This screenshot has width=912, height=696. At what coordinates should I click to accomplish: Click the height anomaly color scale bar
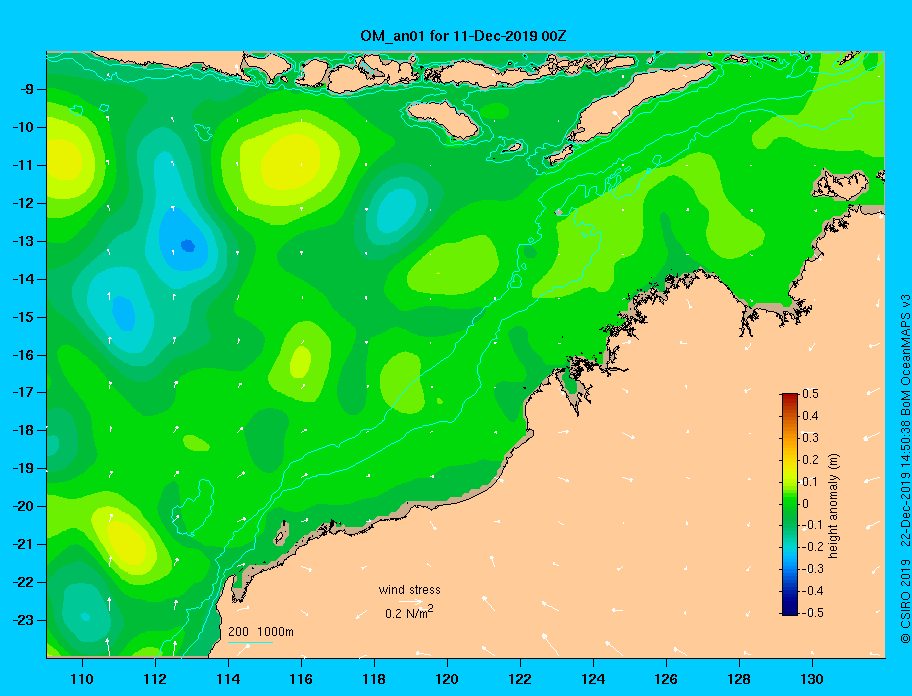coord(790,504)
